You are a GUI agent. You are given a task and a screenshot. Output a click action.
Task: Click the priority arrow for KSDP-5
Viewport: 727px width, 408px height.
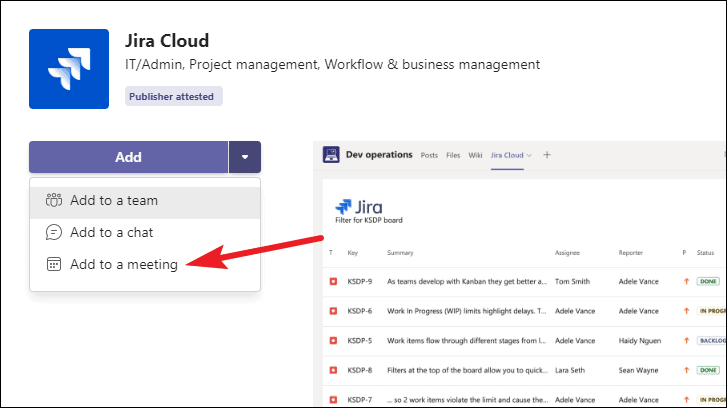(x=687, y=341)
